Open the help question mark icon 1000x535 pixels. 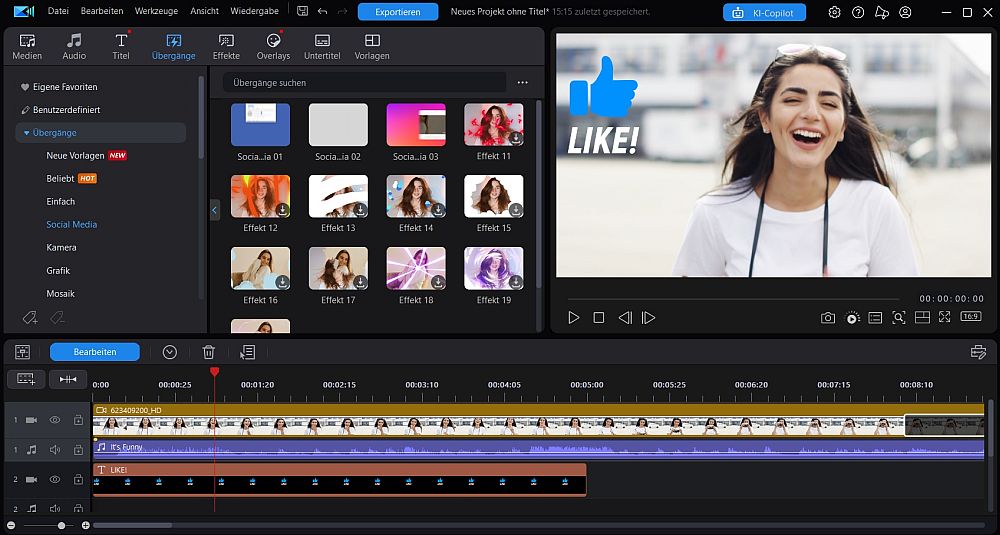(858, 12)
